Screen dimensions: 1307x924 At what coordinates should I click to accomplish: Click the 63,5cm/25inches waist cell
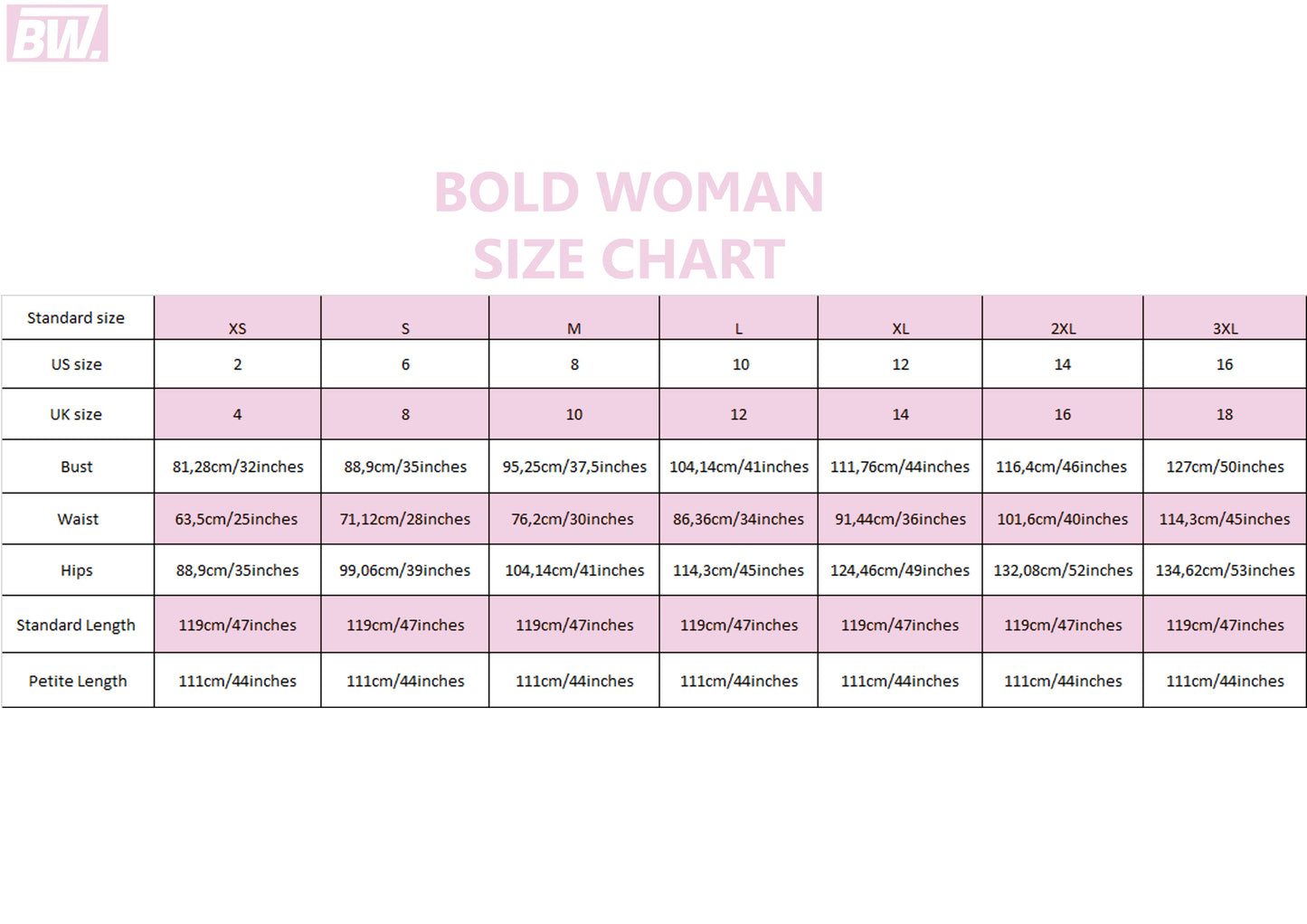[x=236, y=519]
